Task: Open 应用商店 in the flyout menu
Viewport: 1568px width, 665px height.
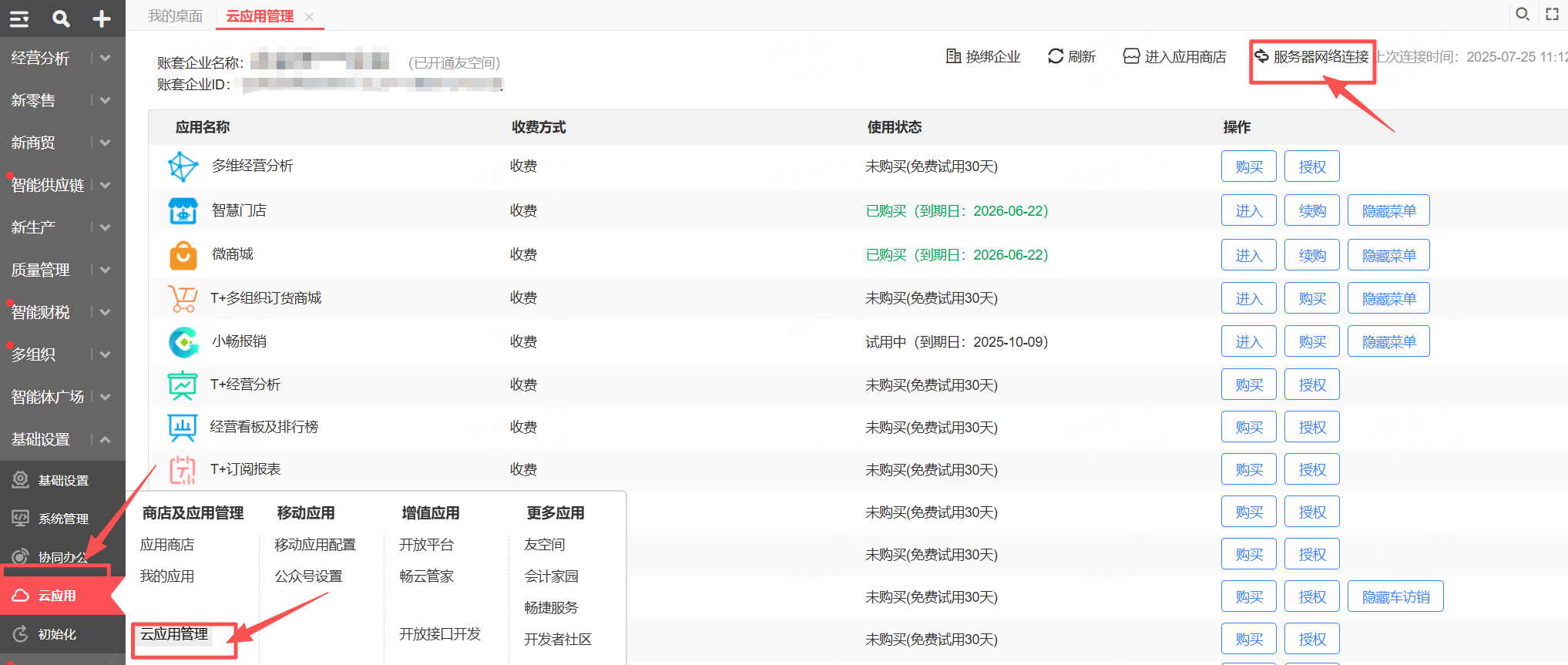Action: coord(167,545)
